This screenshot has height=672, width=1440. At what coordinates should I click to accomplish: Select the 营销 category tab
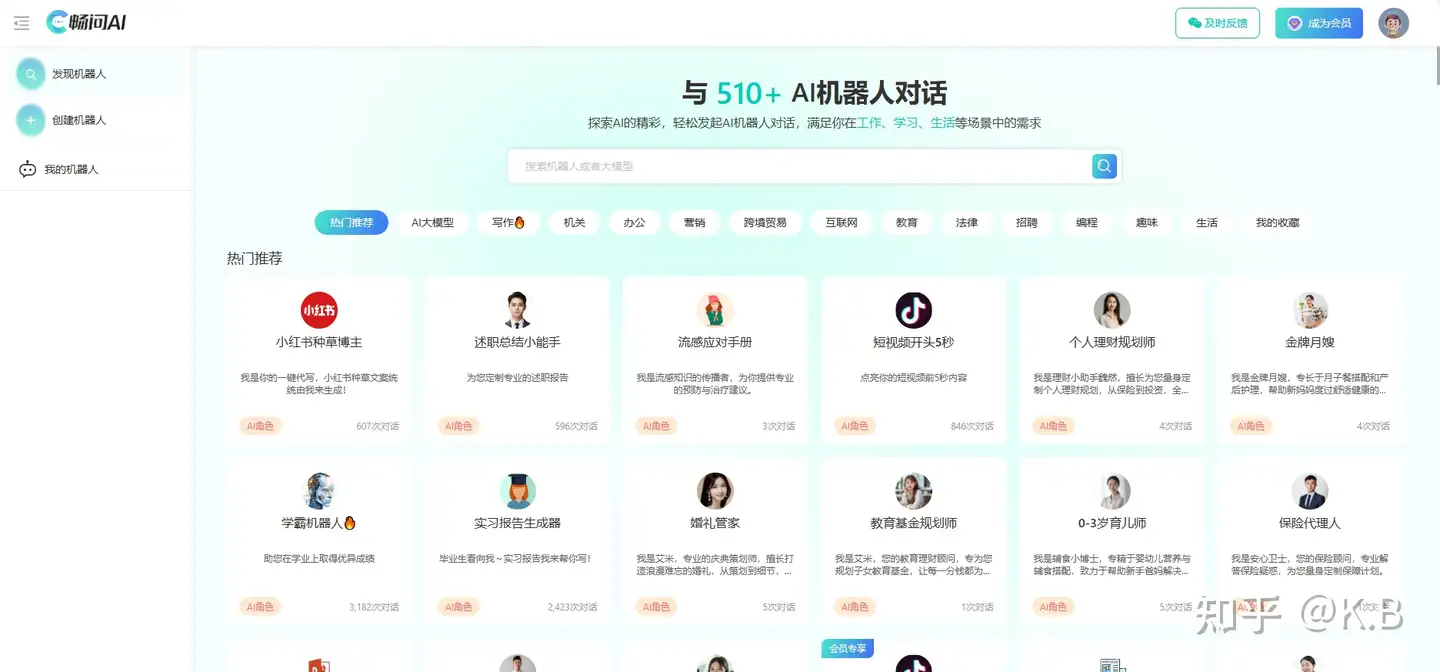pyautogui.click(x=694, y=222)
